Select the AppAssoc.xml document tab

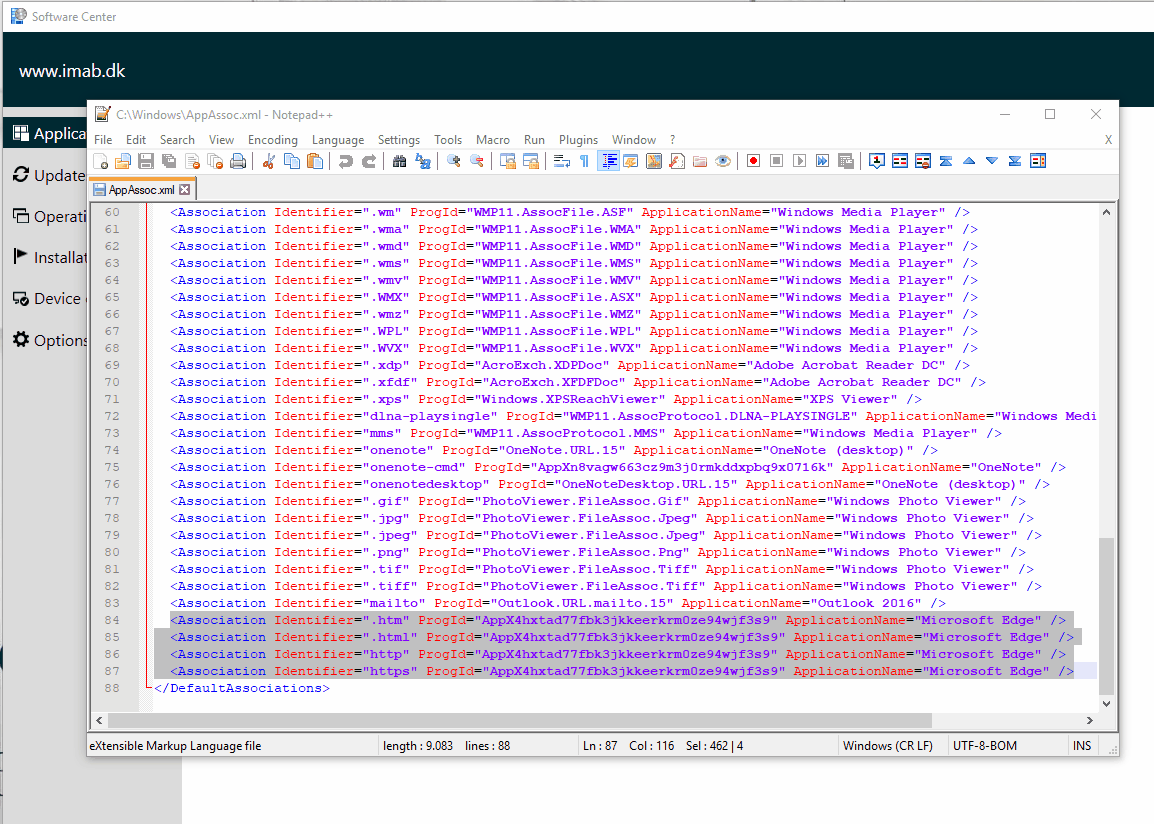(141, 190)
